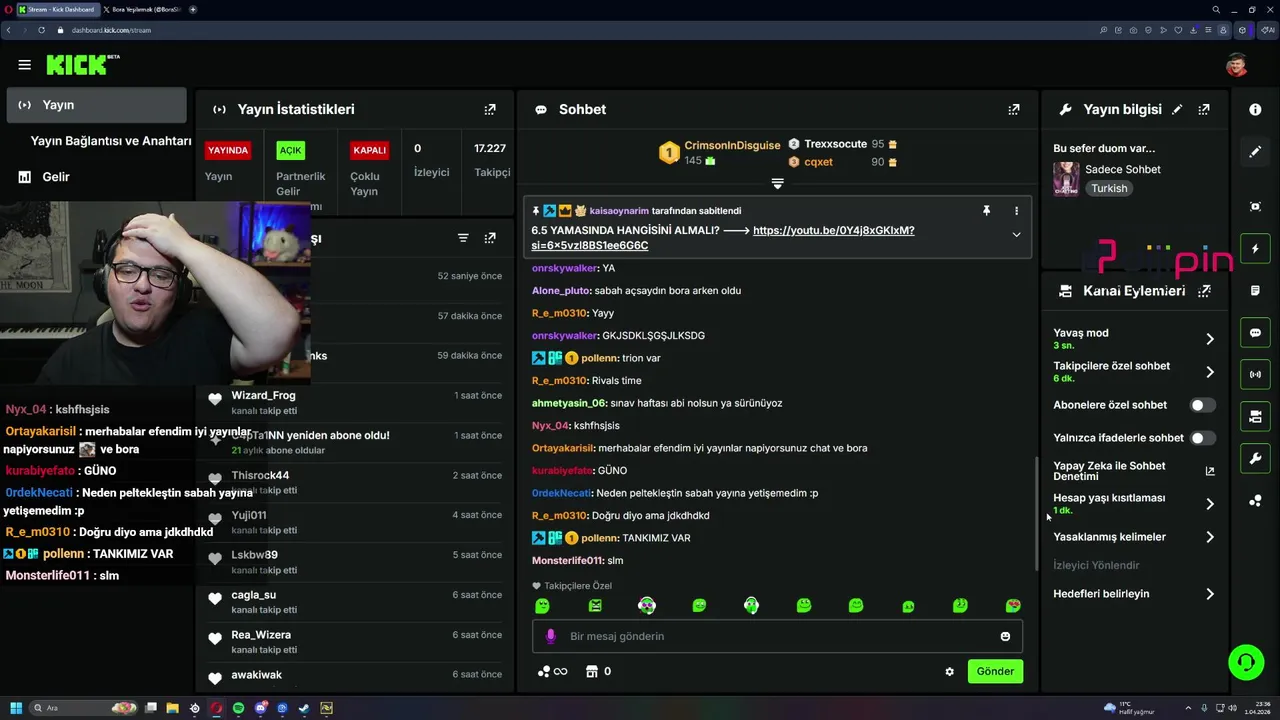Click the three-dots cluster icon in right sidebar
1280x720 pixels.
1255,501
